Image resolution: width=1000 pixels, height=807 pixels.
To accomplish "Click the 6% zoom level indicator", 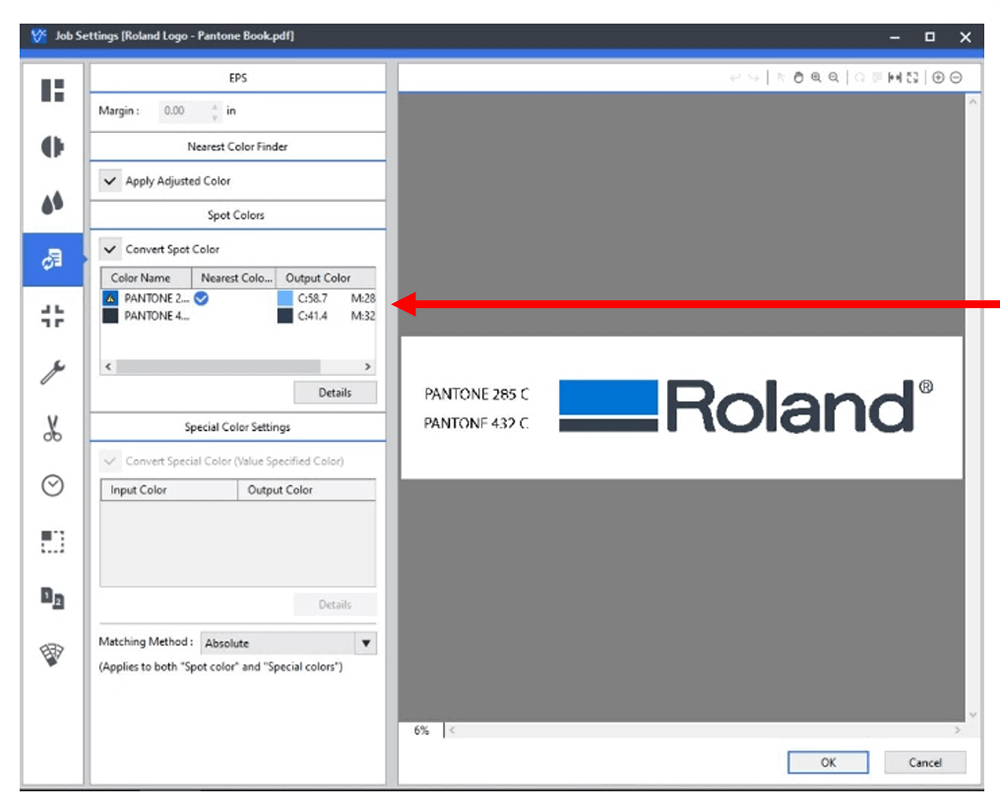I will pyautogui.click(x=422, y=730).
